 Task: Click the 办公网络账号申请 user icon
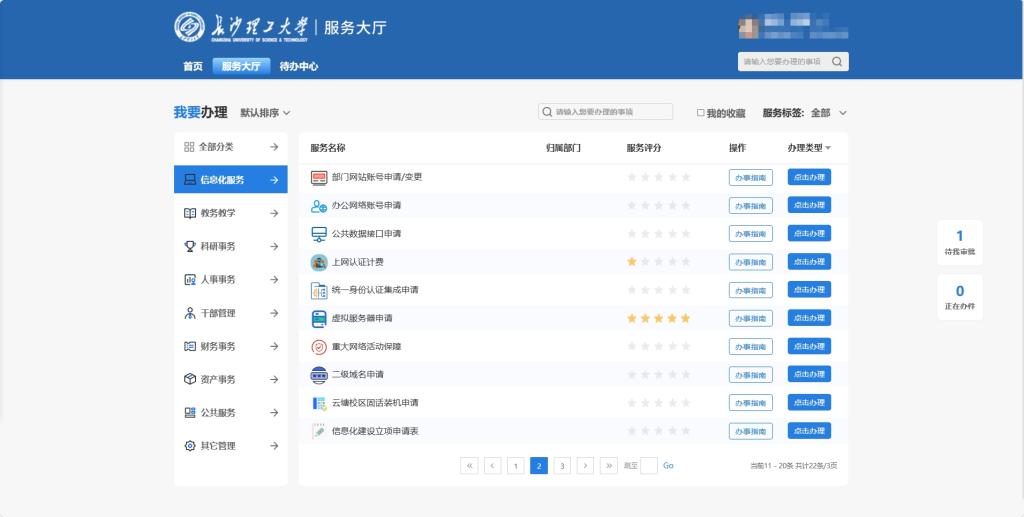click(x=319, y=206)
